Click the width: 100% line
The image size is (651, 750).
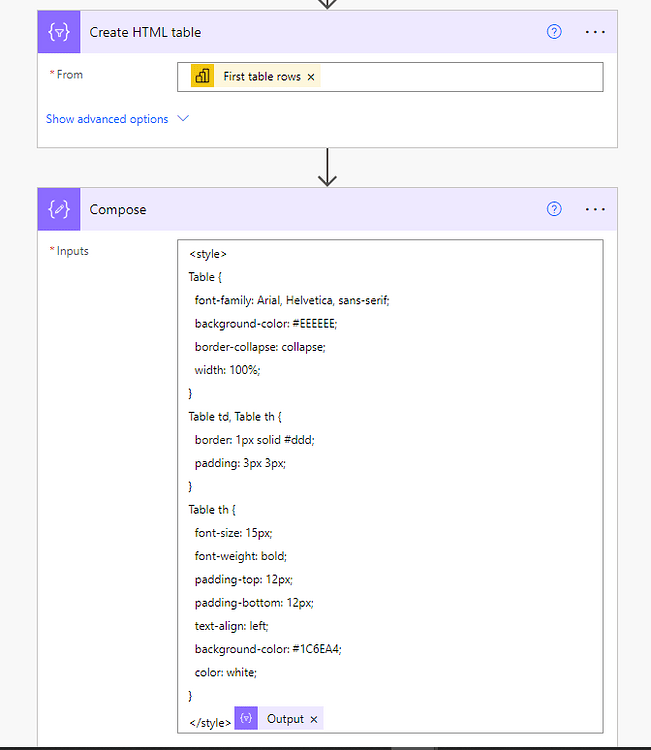click(227, 370)
